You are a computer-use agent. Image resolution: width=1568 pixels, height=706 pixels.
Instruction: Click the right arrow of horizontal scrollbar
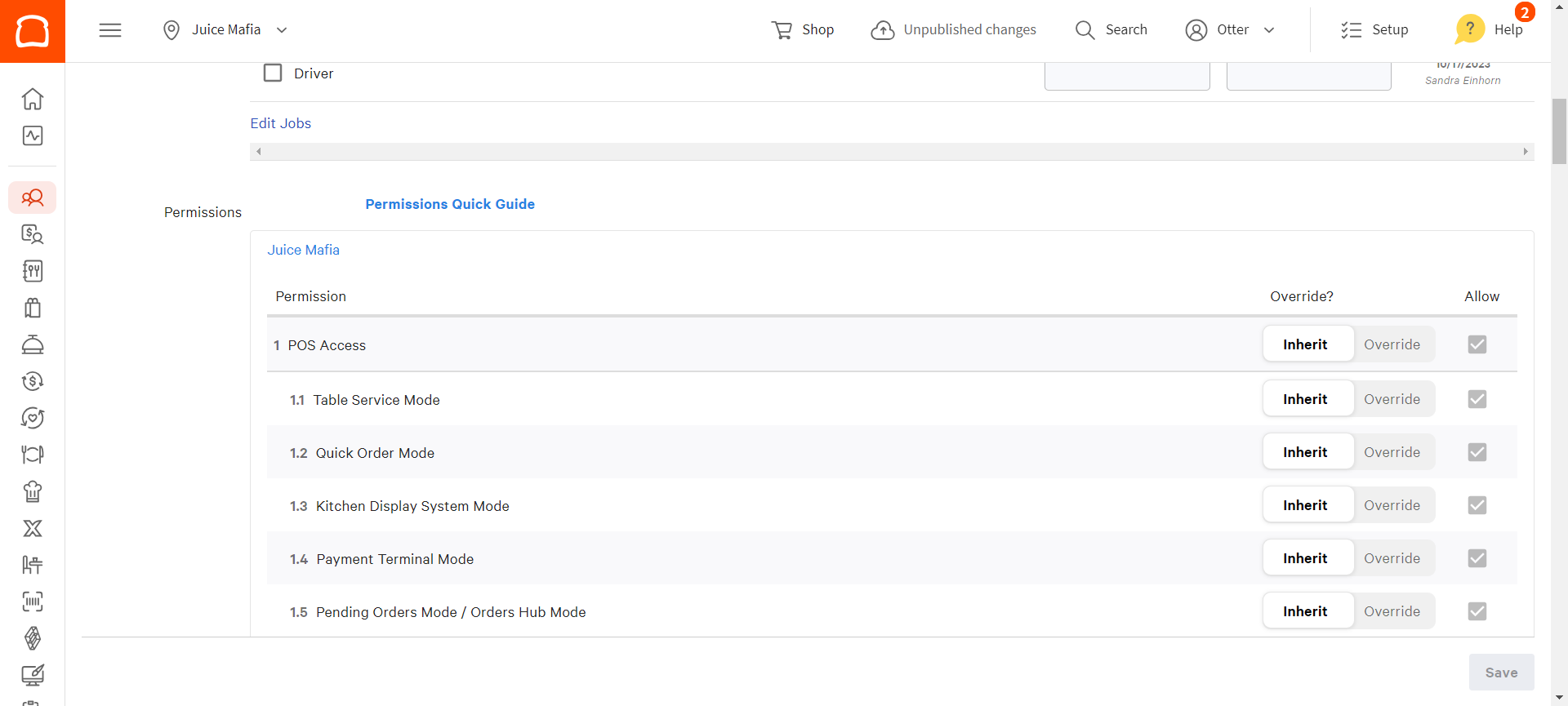pos(1525,152)
